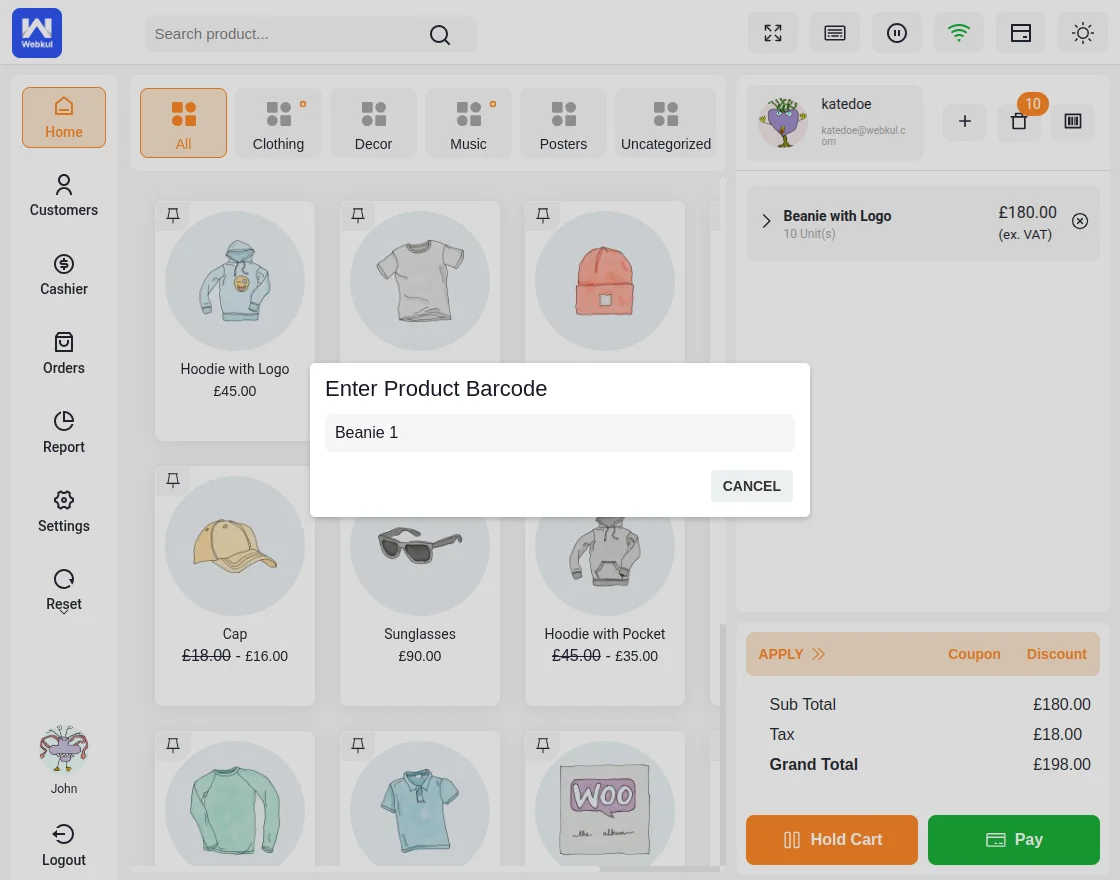Open the cash drawer icon in the toolbar
The width and height of the screenshot is (1120, 880).
1021,33
